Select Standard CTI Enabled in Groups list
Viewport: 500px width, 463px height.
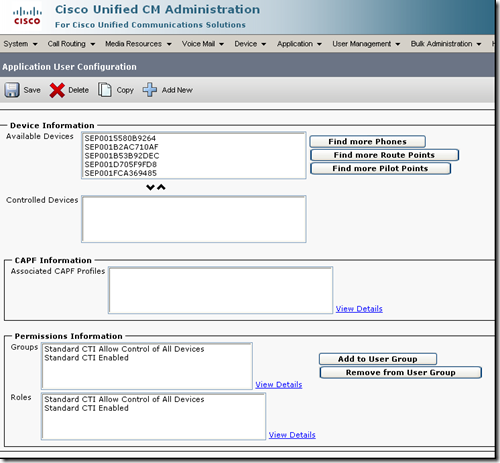click(86, 358)
